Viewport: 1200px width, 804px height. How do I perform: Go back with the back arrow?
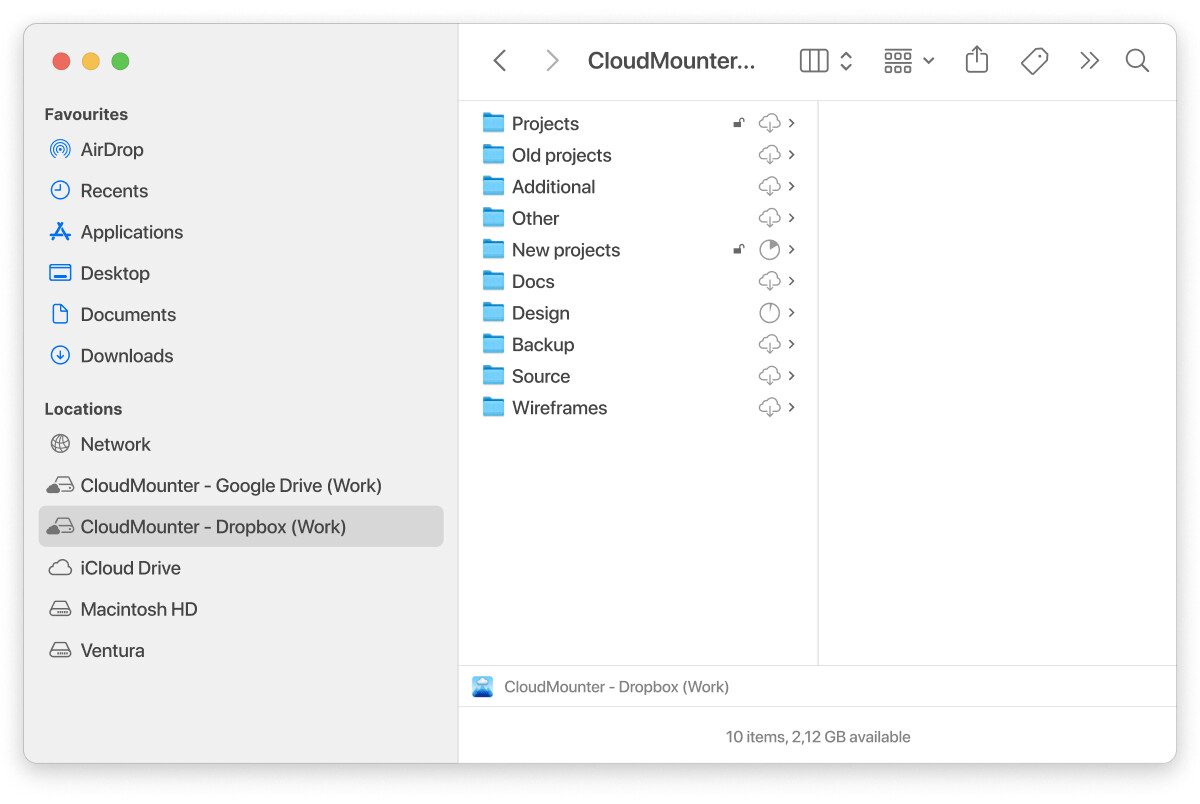point(500,61)
